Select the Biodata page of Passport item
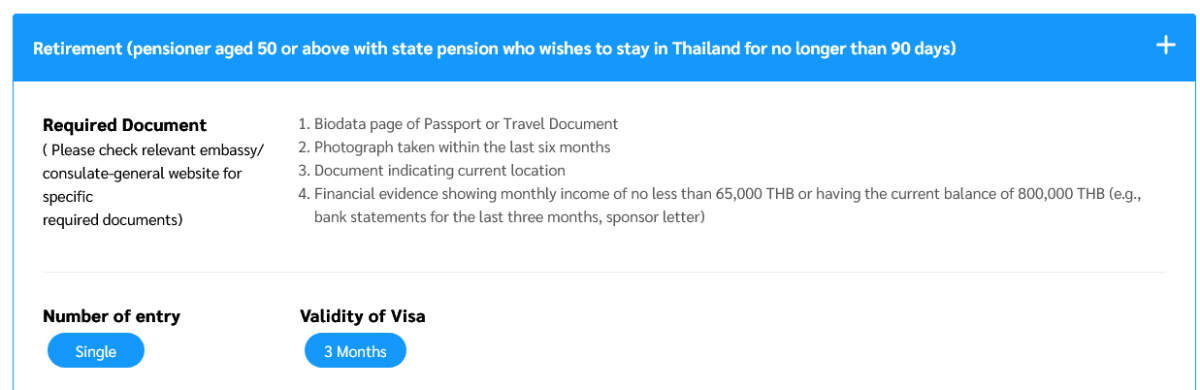The width and height of the screenshot is (1200, 390). point(458,124)
